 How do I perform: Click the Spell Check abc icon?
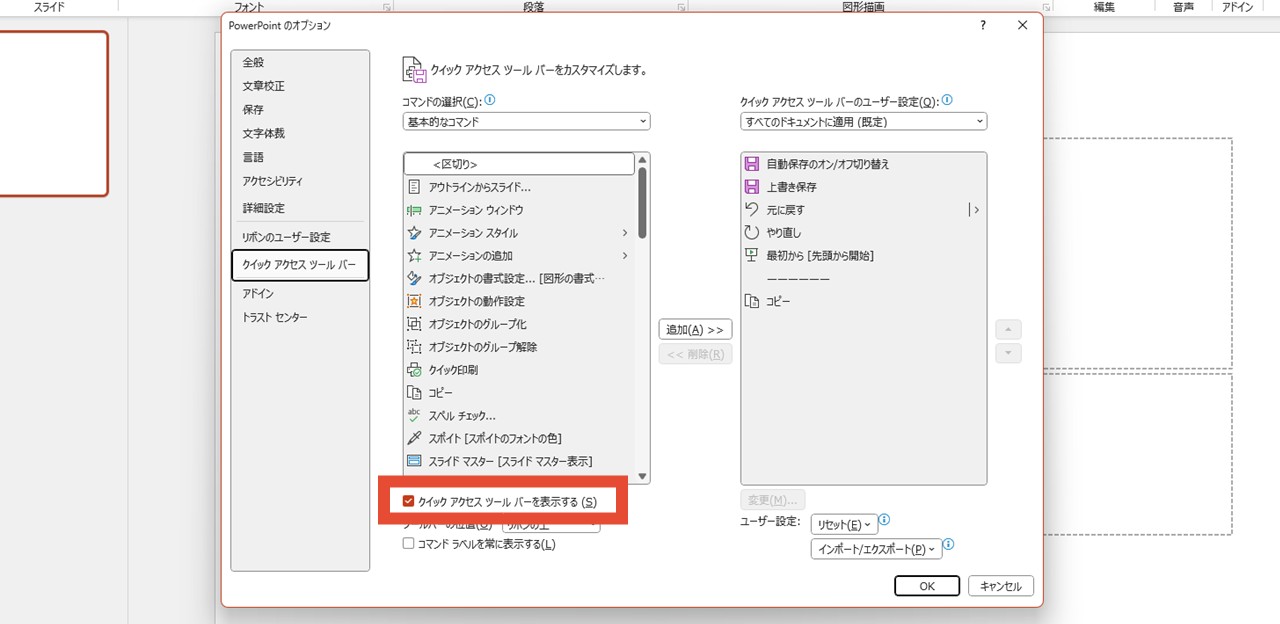point(414,415)
